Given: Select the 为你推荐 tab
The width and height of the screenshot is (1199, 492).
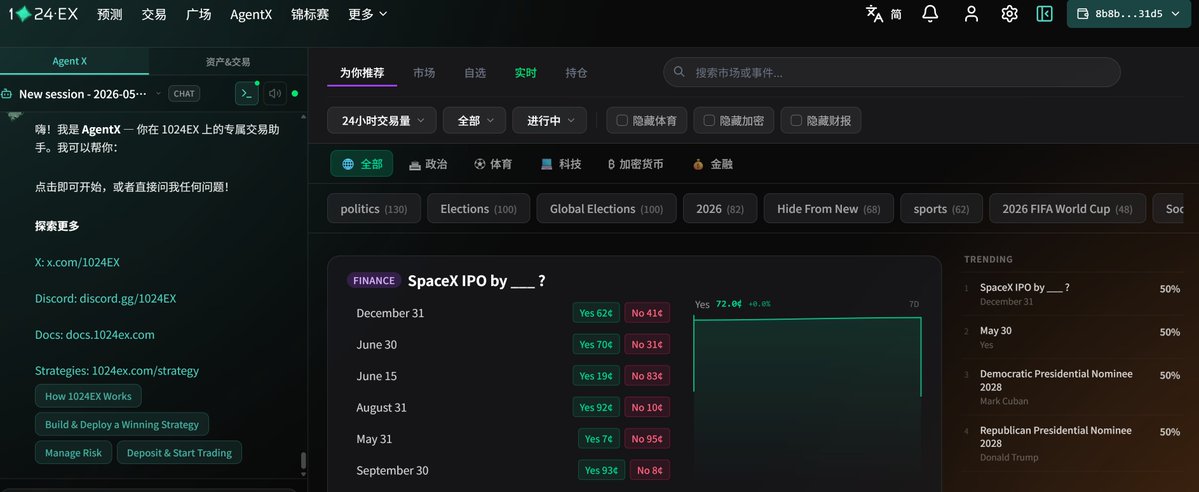Looking at the screenshot, I should [362, 73].
